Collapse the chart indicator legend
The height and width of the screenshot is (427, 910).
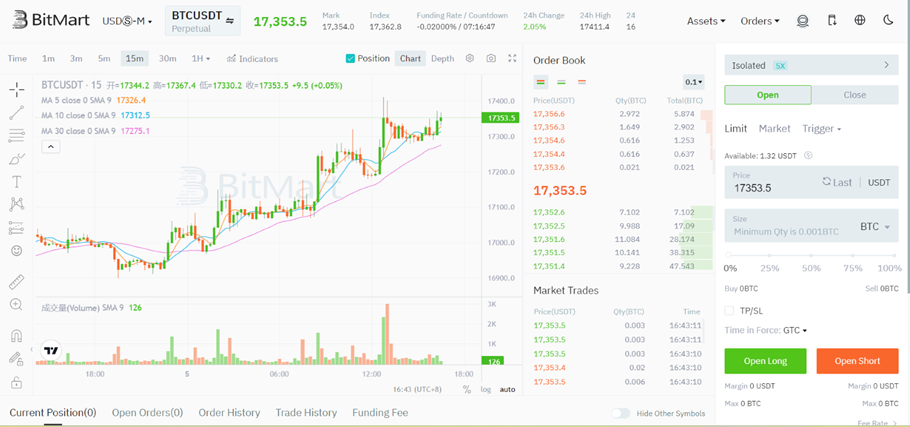[50, 147]
